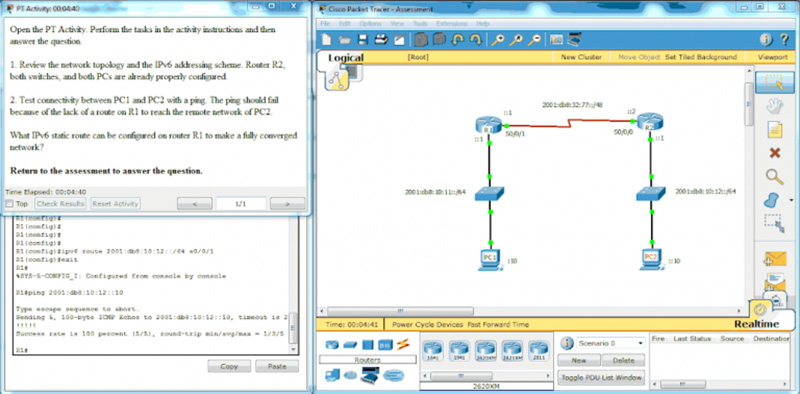Click the New Cluster button
Screen dimensions: 800x394
click(581, 57)
